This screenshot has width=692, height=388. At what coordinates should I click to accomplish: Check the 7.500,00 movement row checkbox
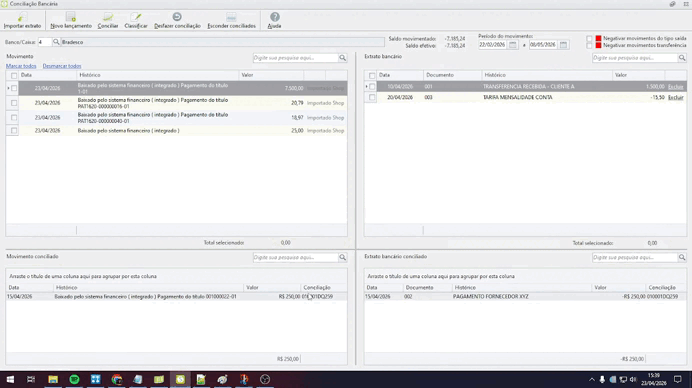[14, 88]
